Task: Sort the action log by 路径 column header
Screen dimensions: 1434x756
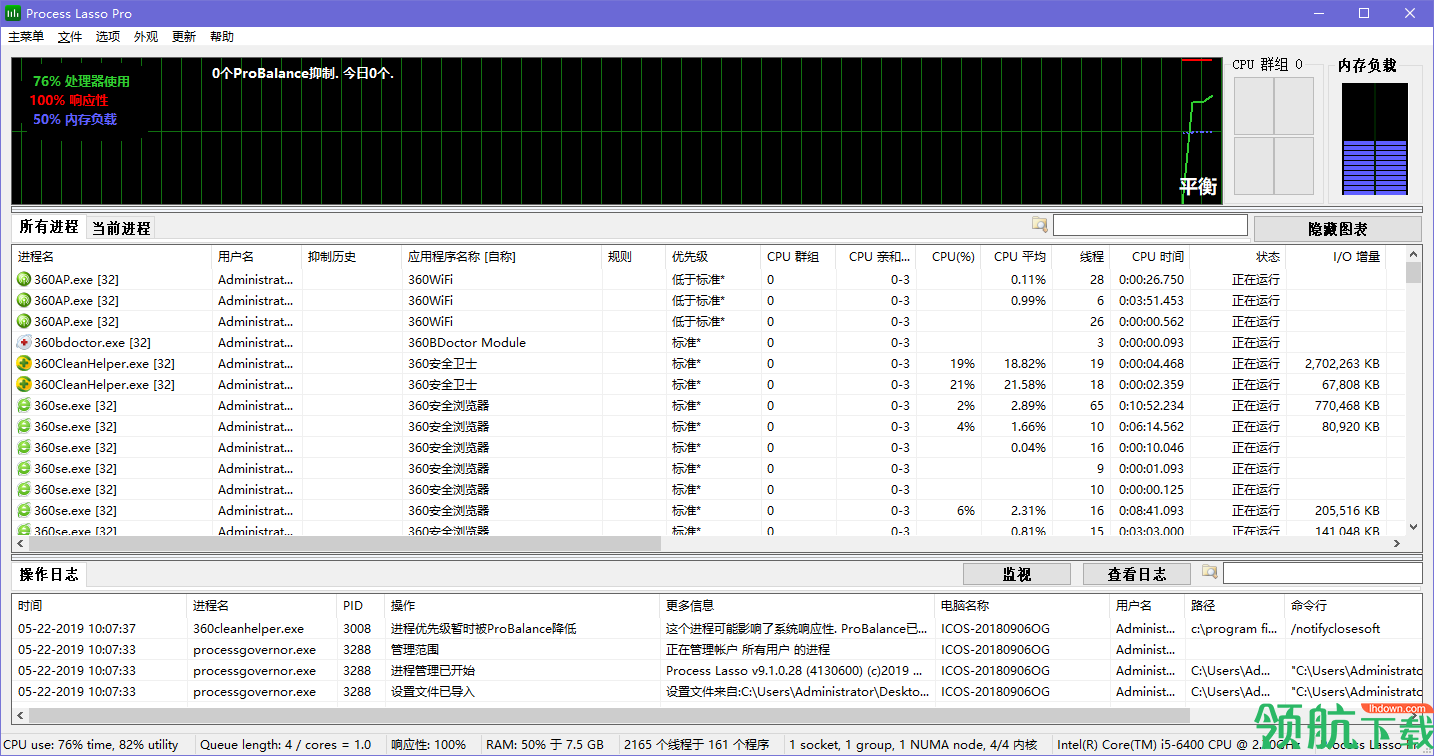Action: click(x=1236, y=606)
